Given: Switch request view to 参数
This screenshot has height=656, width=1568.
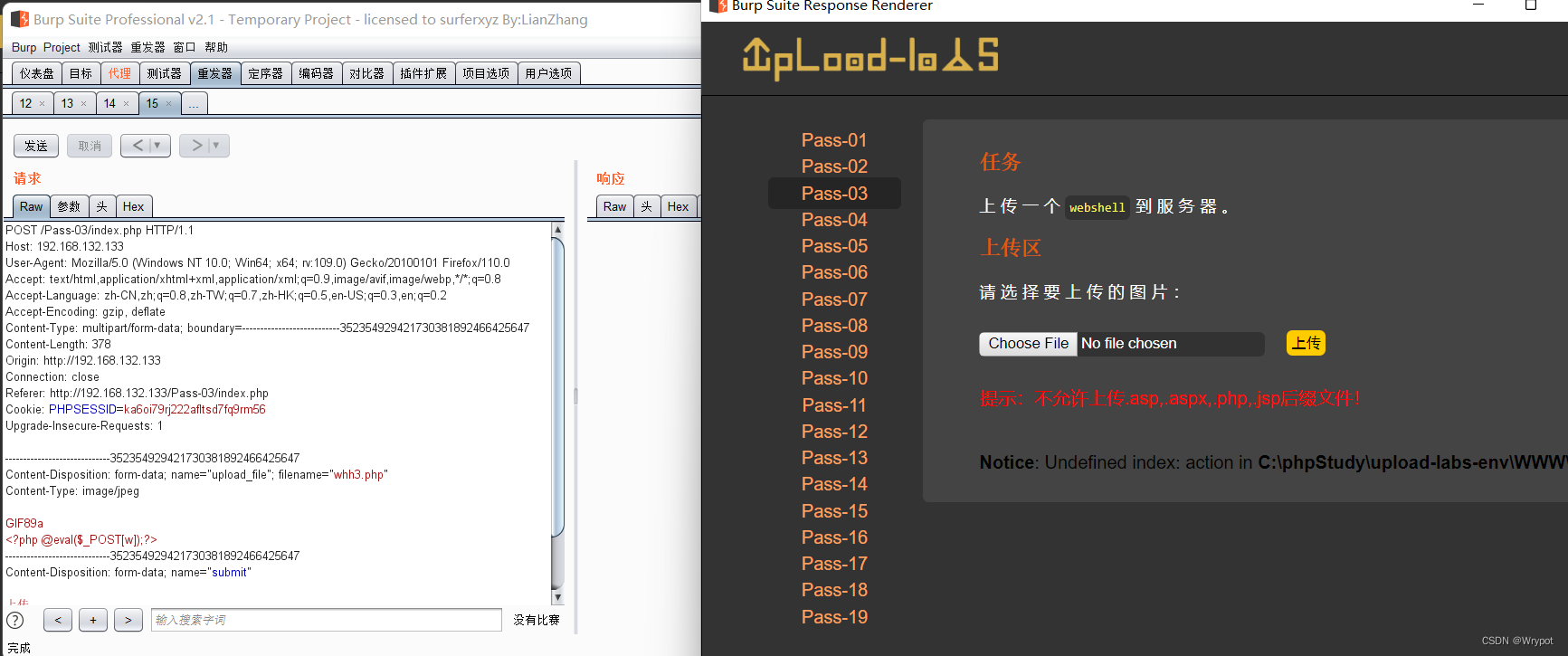Looking at the screenshot, I should click(x=69, y=207).
